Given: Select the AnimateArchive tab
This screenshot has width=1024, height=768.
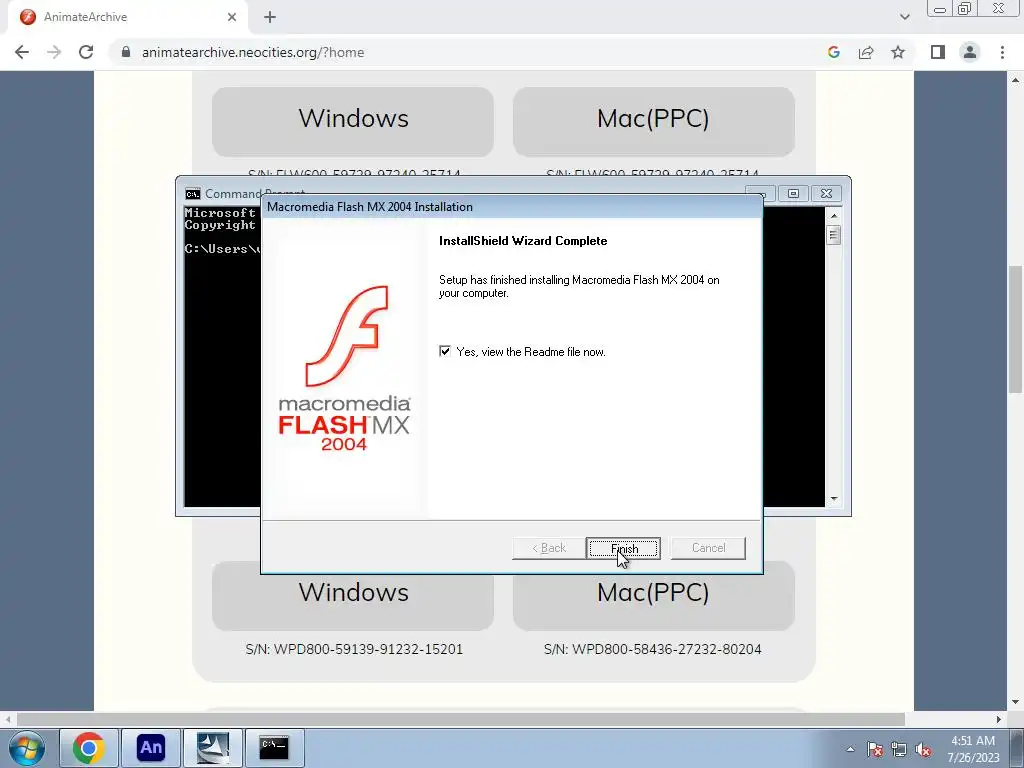Looking at the screenshot, I should click(x=127, y=17).
